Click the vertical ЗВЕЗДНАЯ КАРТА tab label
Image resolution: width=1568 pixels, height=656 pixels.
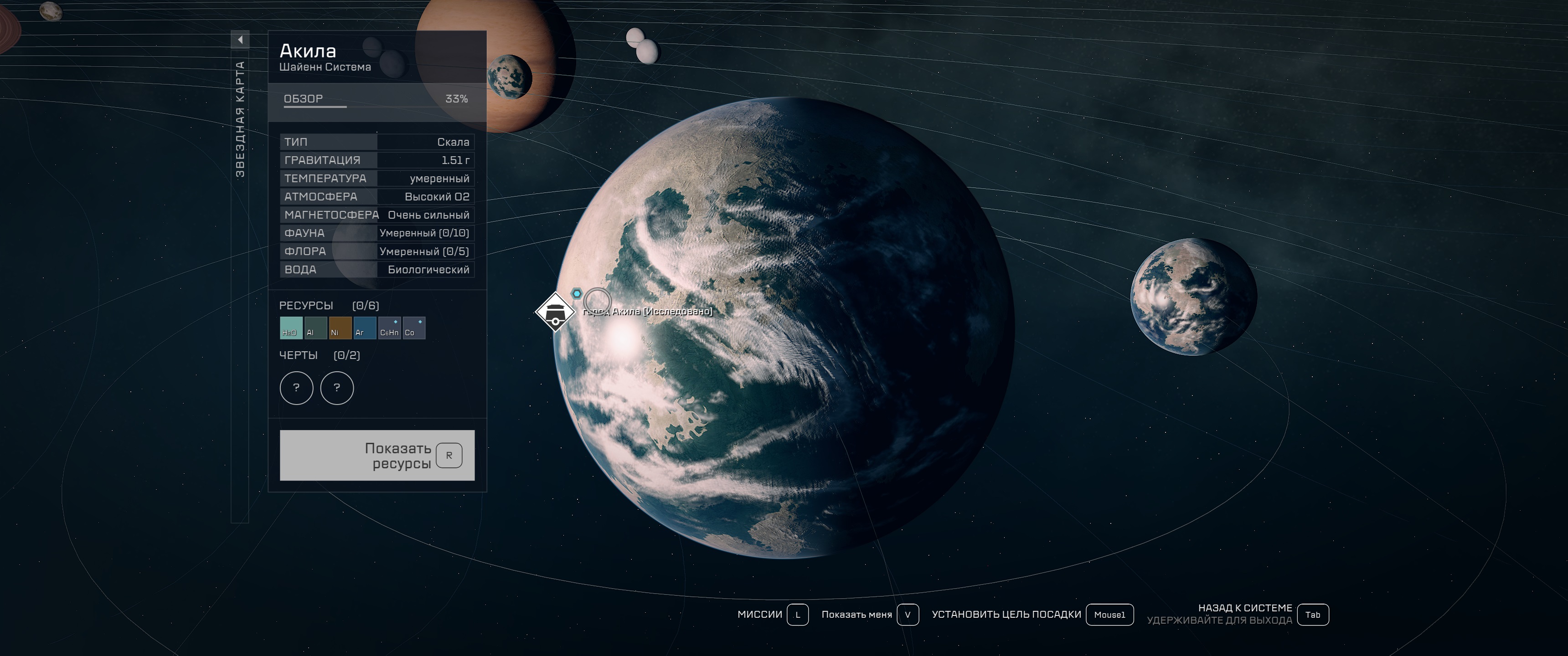coord(240,119)
